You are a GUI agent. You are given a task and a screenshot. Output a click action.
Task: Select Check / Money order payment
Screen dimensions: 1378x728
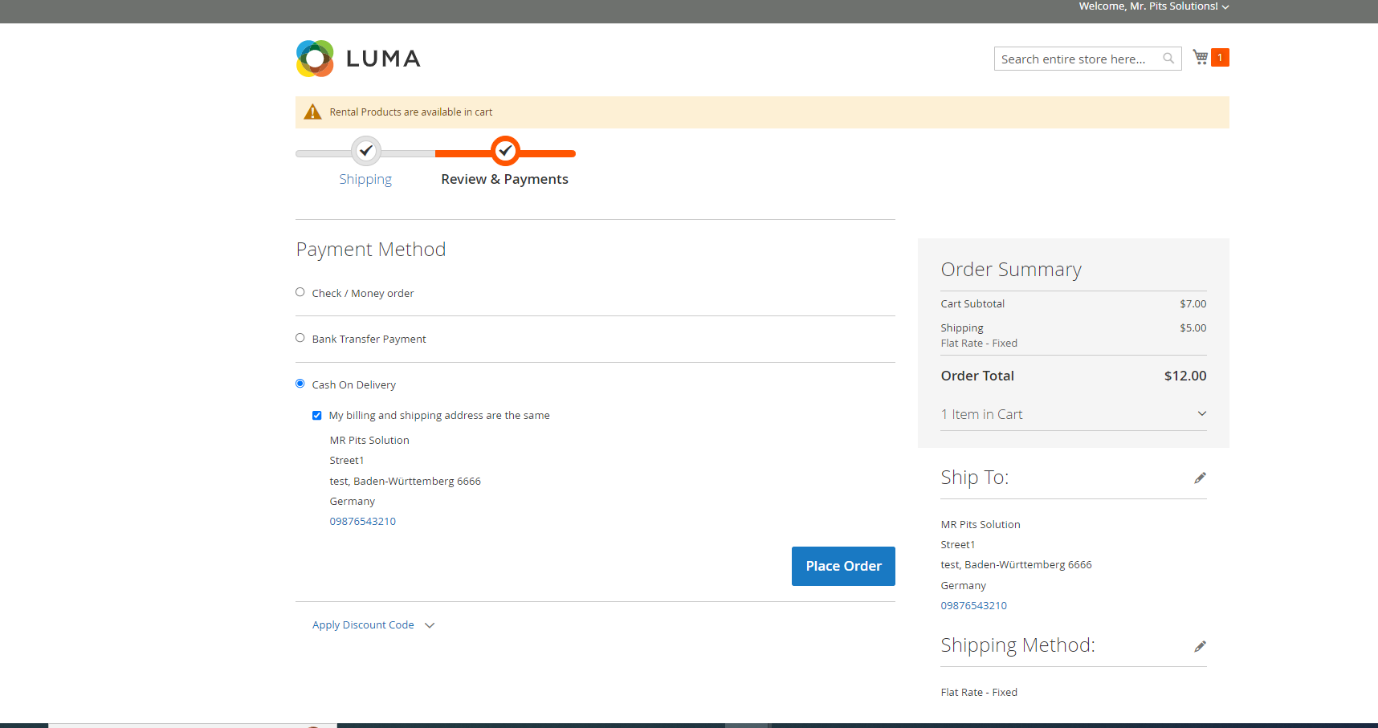[x=300, y=292]
